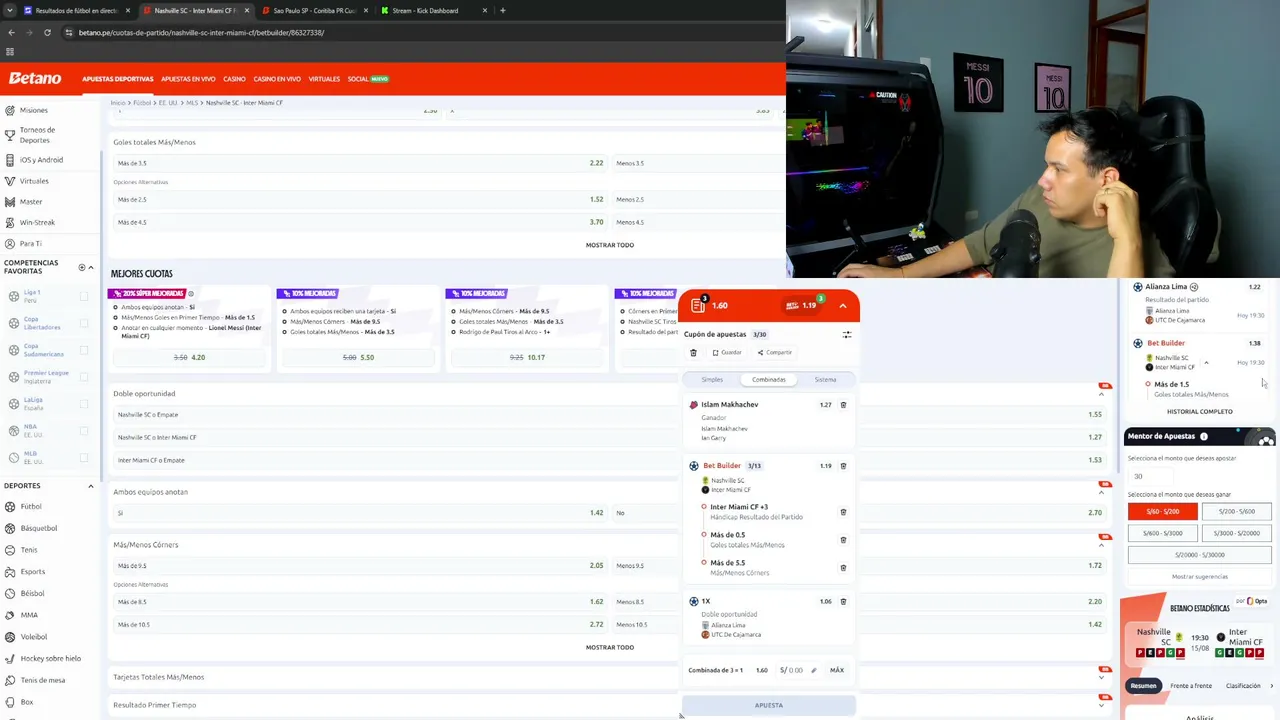
Task: Remove the 1X Doble oportunidad selection
Action: (843, 602)
